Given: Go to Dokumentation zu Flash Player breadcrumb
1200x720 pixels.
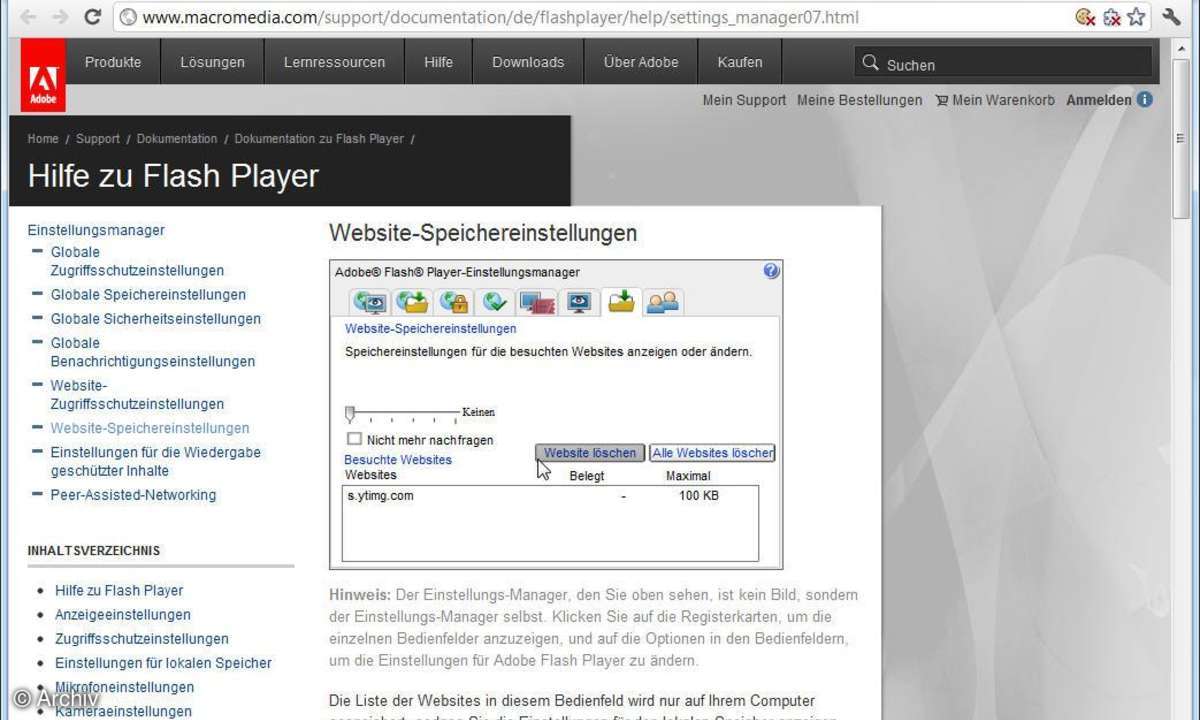Looking at the screenshot, I should coord(319,139).
